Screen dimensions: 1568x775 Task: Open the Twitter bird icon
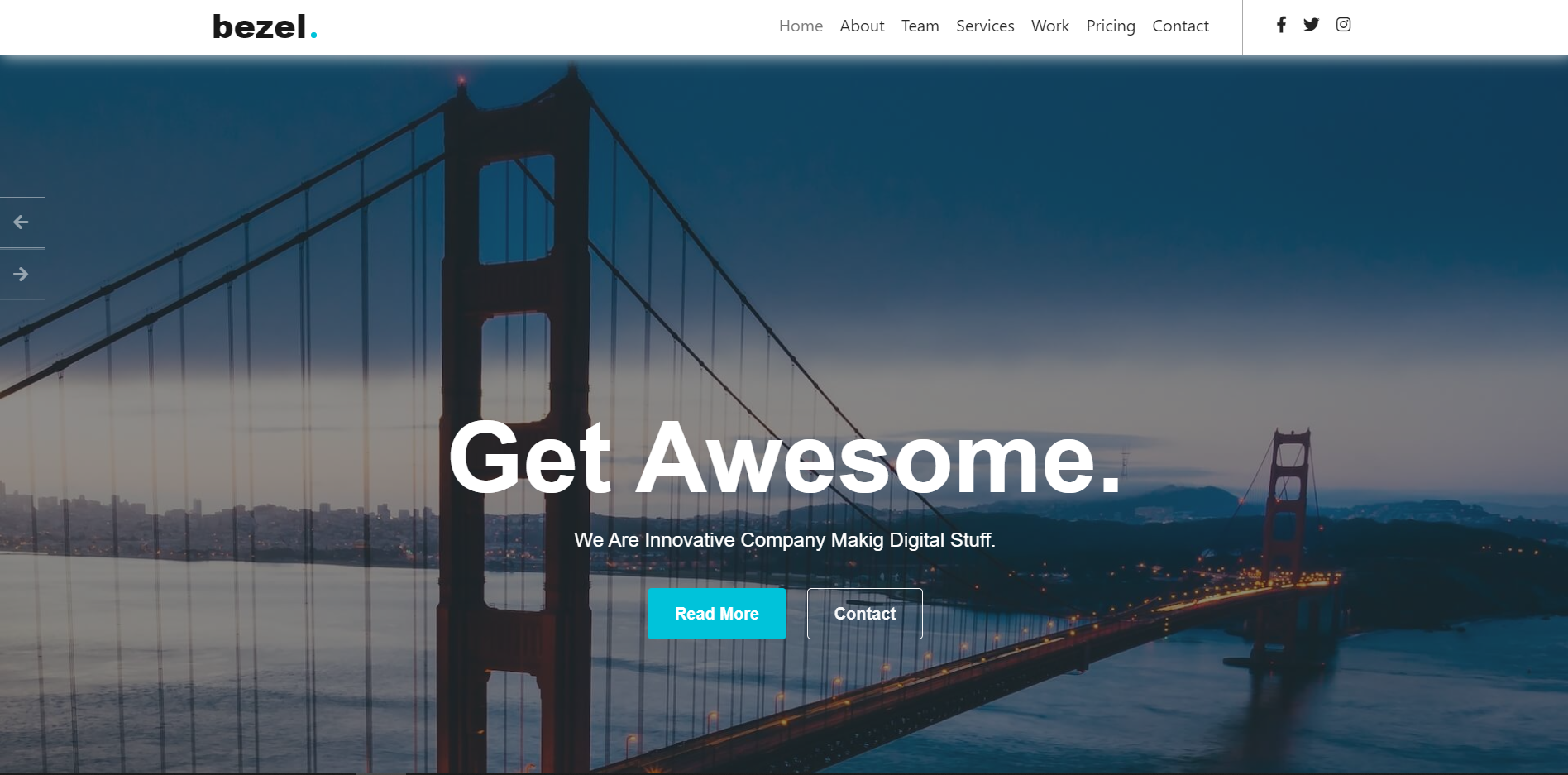(x=1311, y=25)
